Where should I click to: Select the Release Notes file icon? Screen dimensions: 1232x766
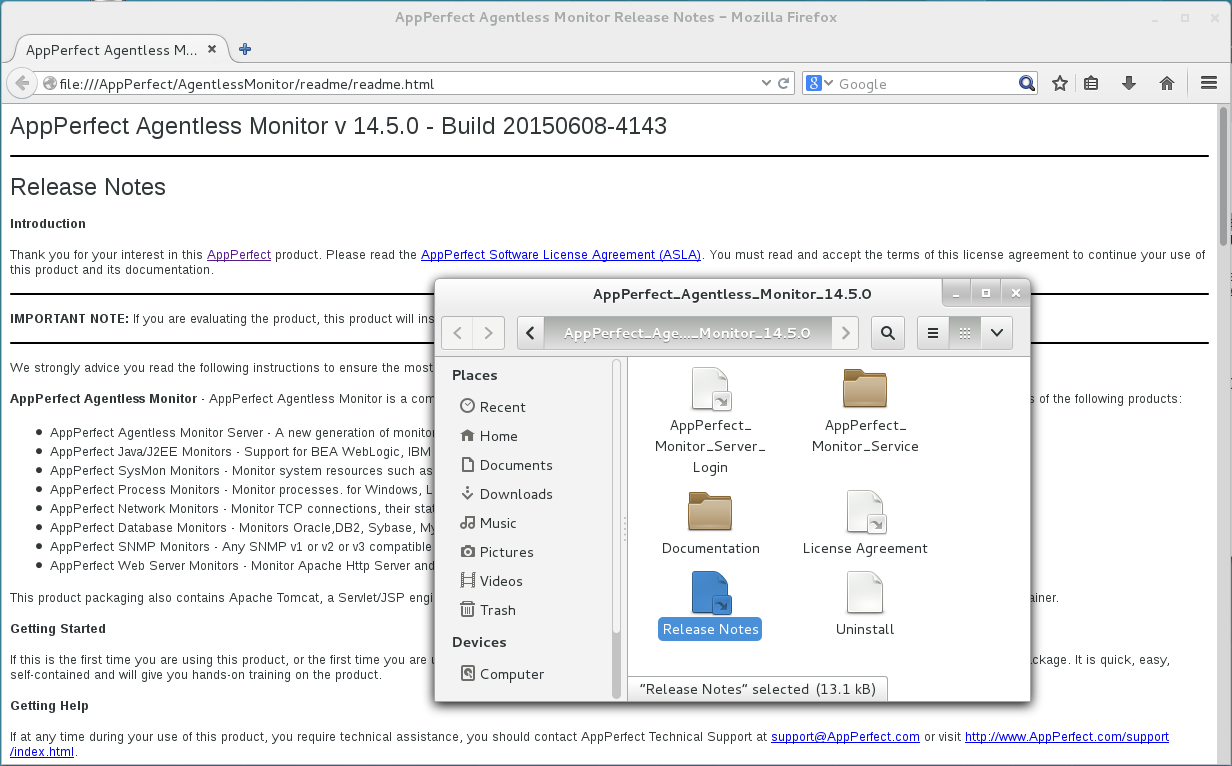coord(711,593)
